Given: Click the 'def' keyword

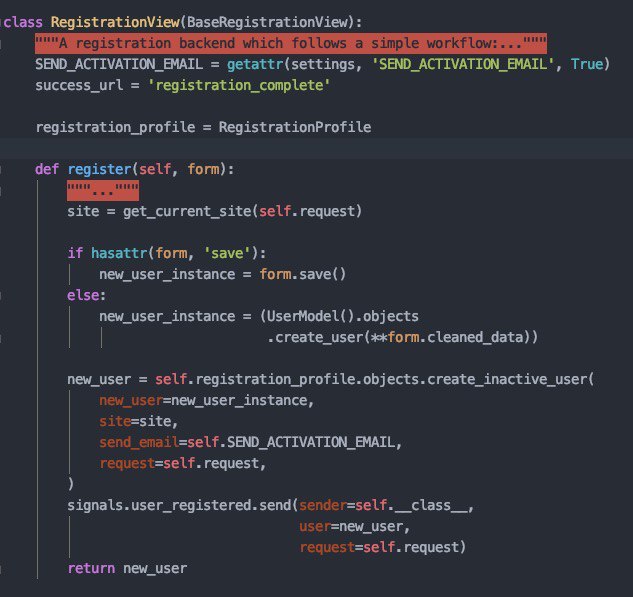Looking at the screenshot, I should click(47, 169).
